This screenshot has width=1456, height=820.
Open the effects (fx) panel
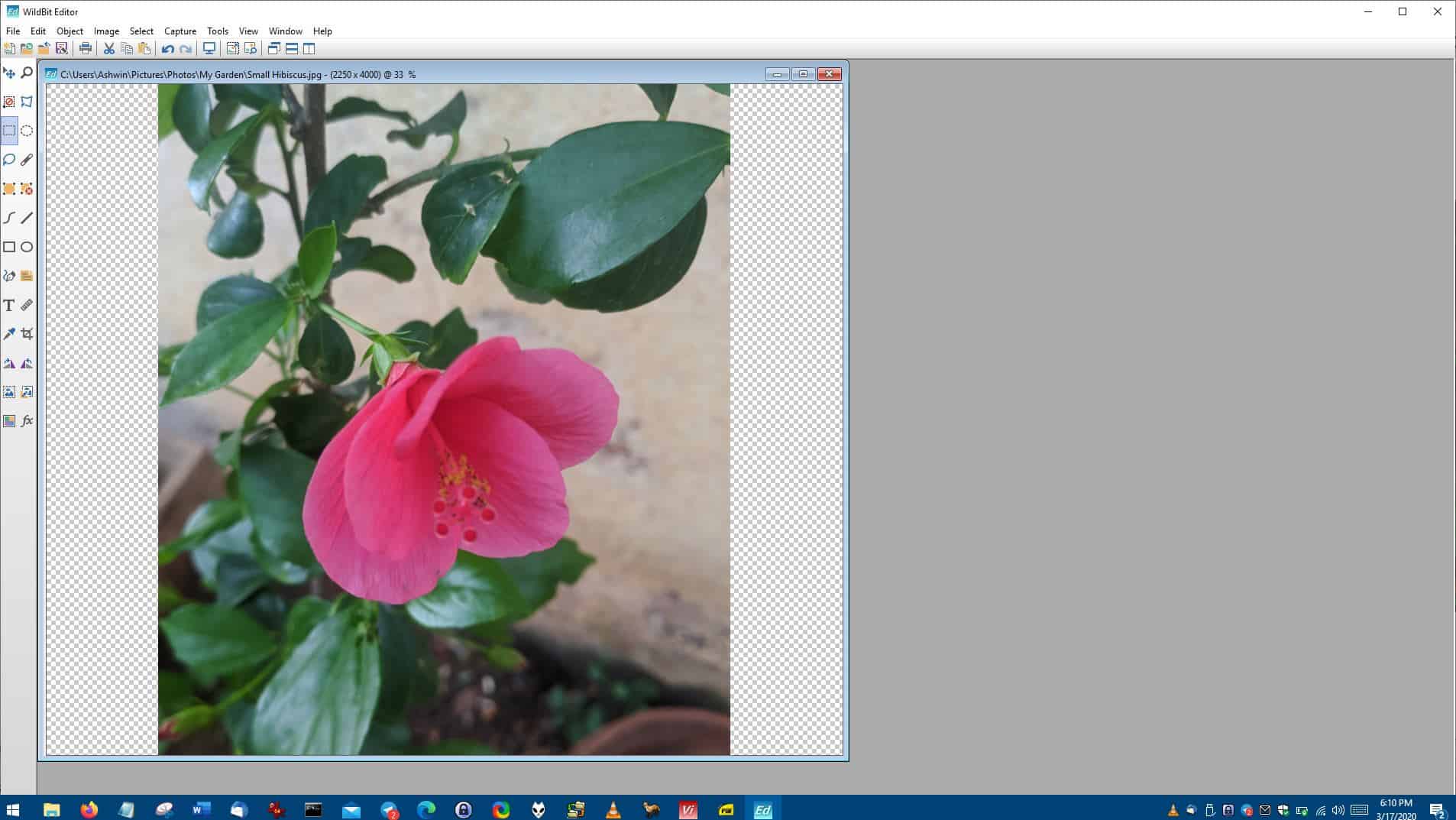click(28, 421)
